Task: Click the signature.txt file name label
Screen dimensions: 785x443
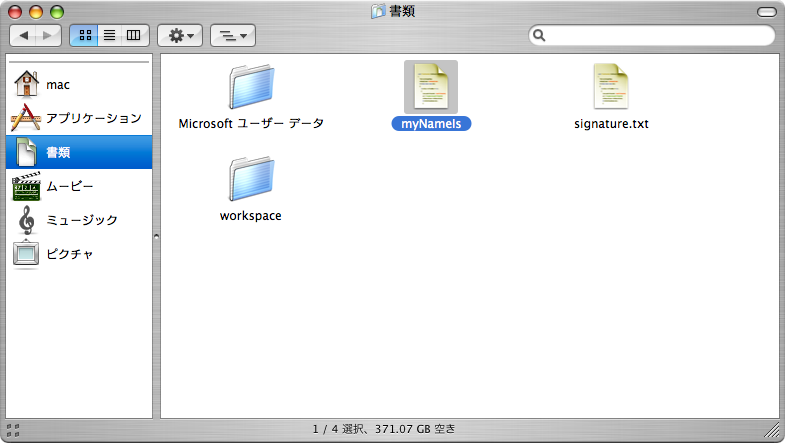Action: (x=611, y=124)
